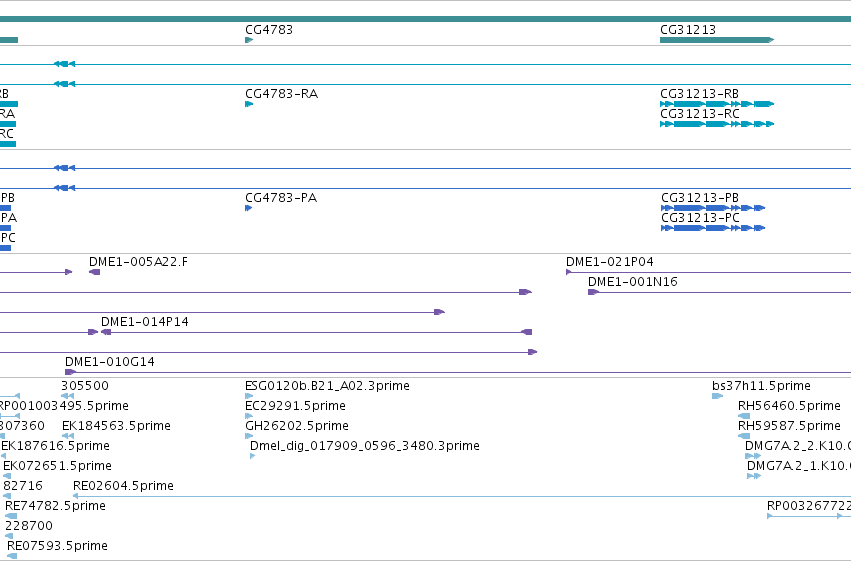This screenshot has width=851, height=561.
Task: Click the CG31213-PC protein label
Action: pyautogui.click(x=700, y=218)
